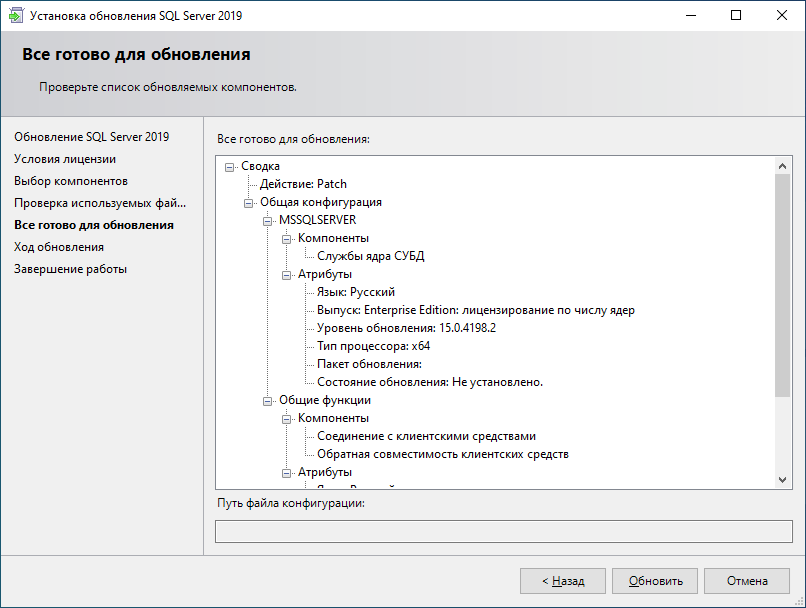Close the SQL Server update window

click(782, 15)
